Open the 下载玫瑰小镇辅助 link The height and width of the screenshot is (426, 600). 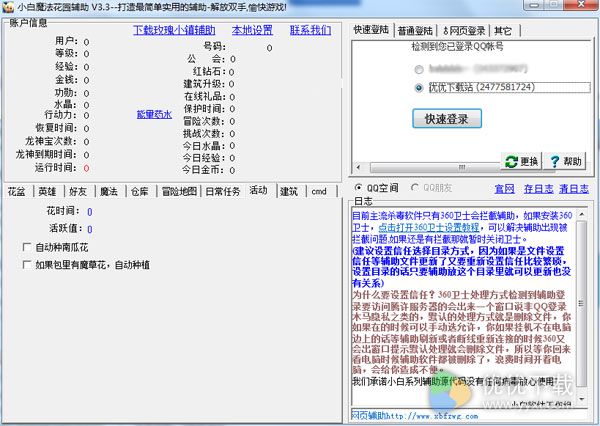tap(174, 30)
